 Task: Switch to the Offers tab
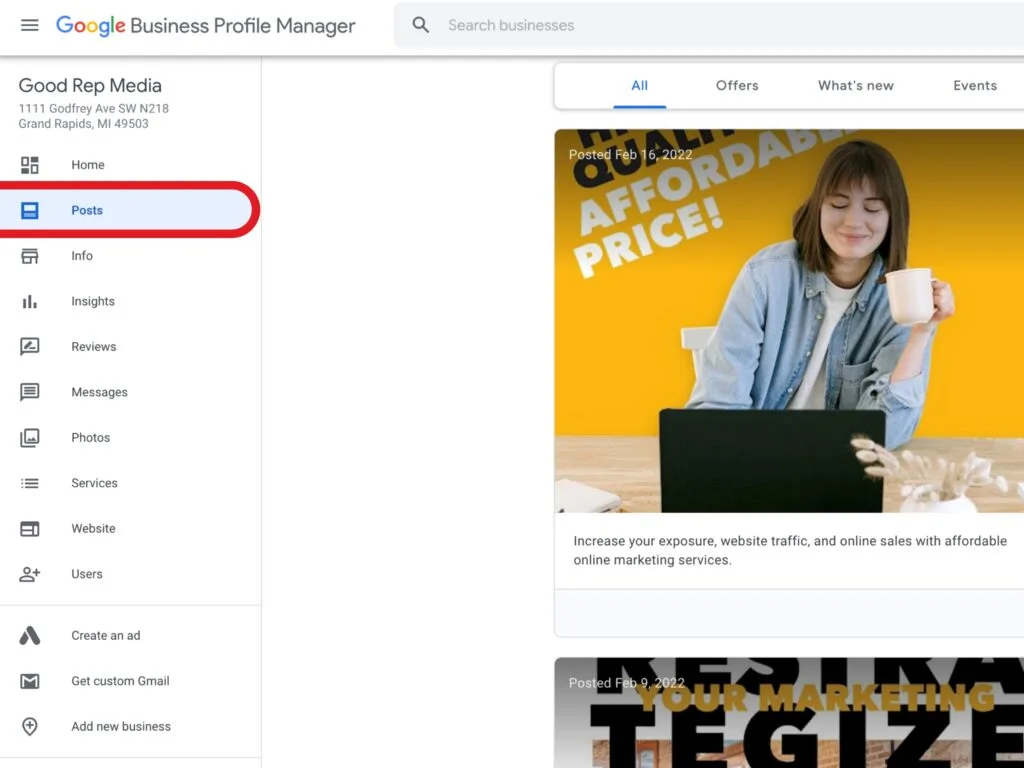click(x=737, y=86)
